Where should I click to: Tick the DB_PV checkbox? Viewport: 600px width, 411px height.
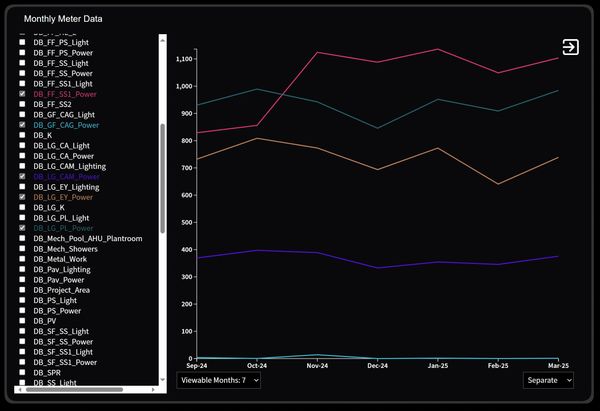tap(23, 321)
